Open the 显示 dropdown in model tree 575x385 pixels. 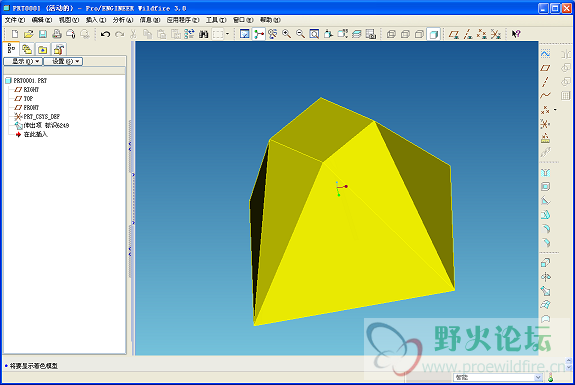(23, 61)
